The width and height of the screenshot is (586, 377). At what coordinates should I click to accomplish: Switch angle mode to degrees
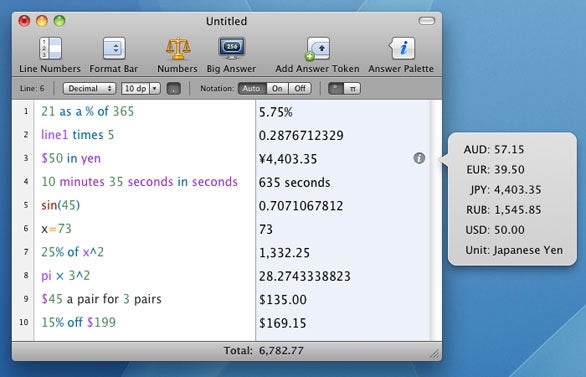click(x=336, y=89)
